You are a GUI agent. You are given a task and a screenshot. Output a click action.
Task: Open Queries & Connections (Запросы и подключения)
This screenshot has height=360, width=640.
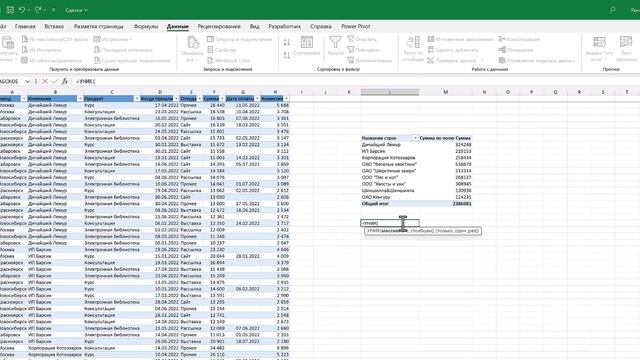(240, 39)
